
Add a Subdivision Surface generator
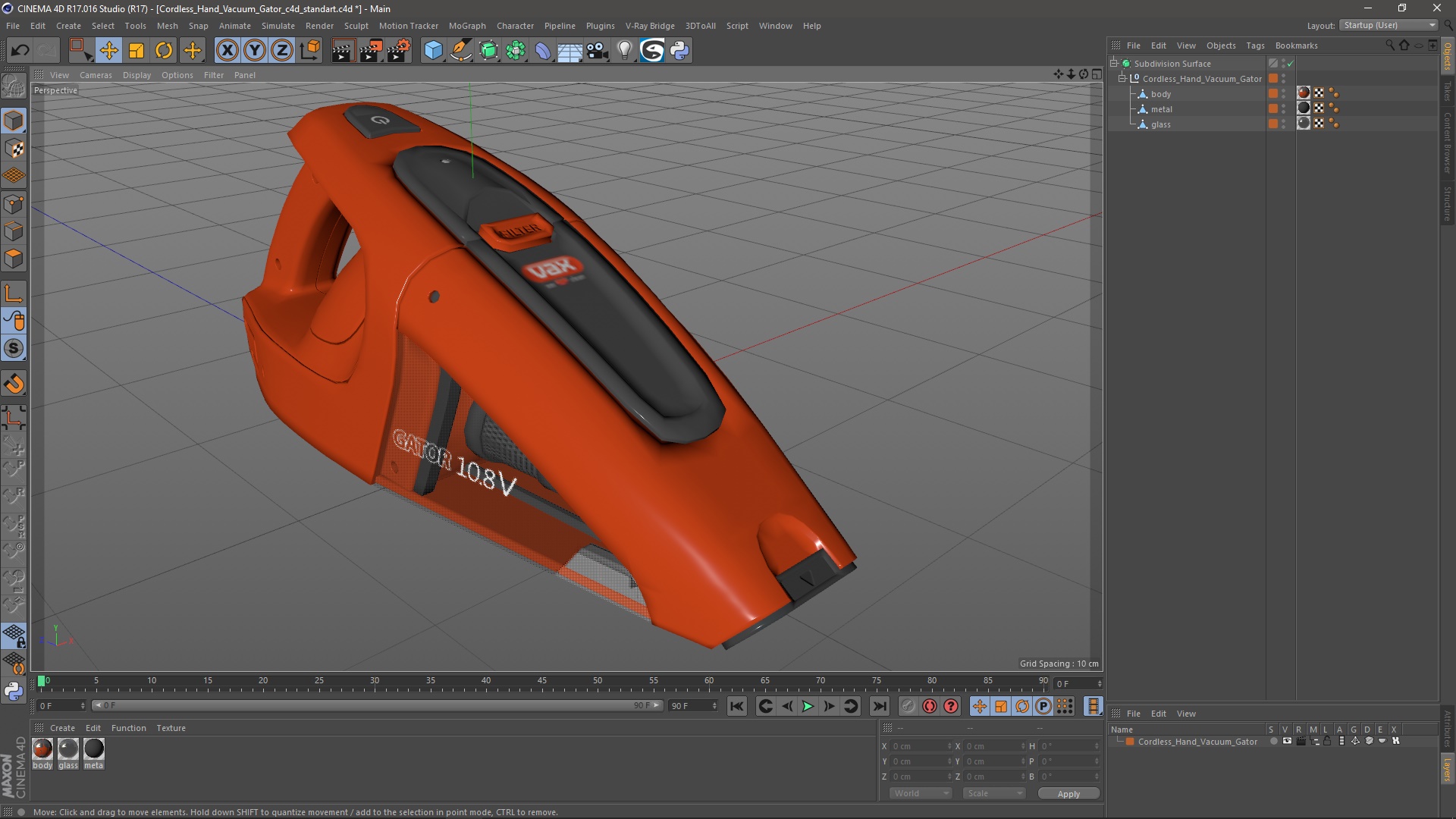(x=488, y=51)
